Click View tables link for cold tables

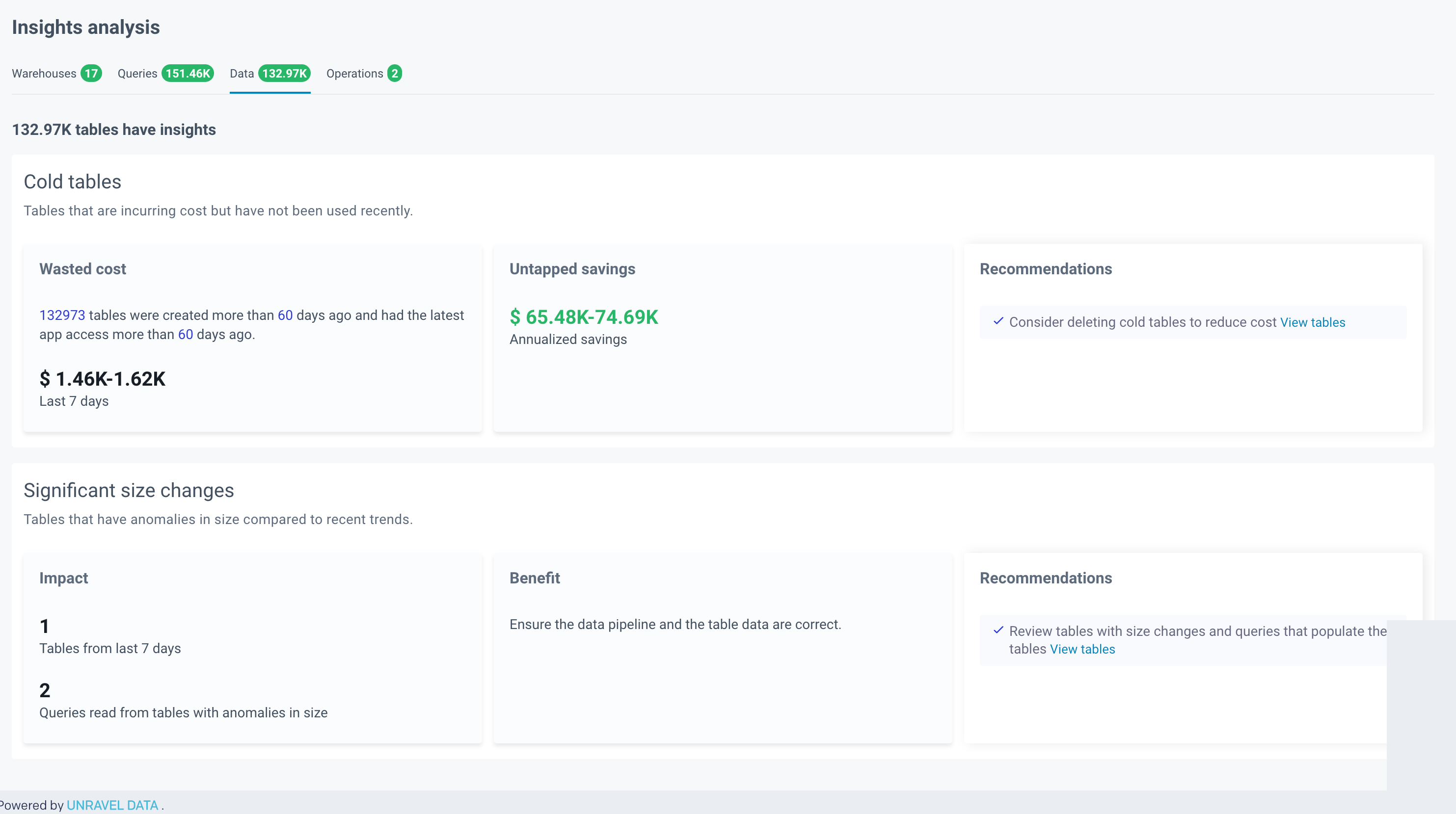[1313, 322]
